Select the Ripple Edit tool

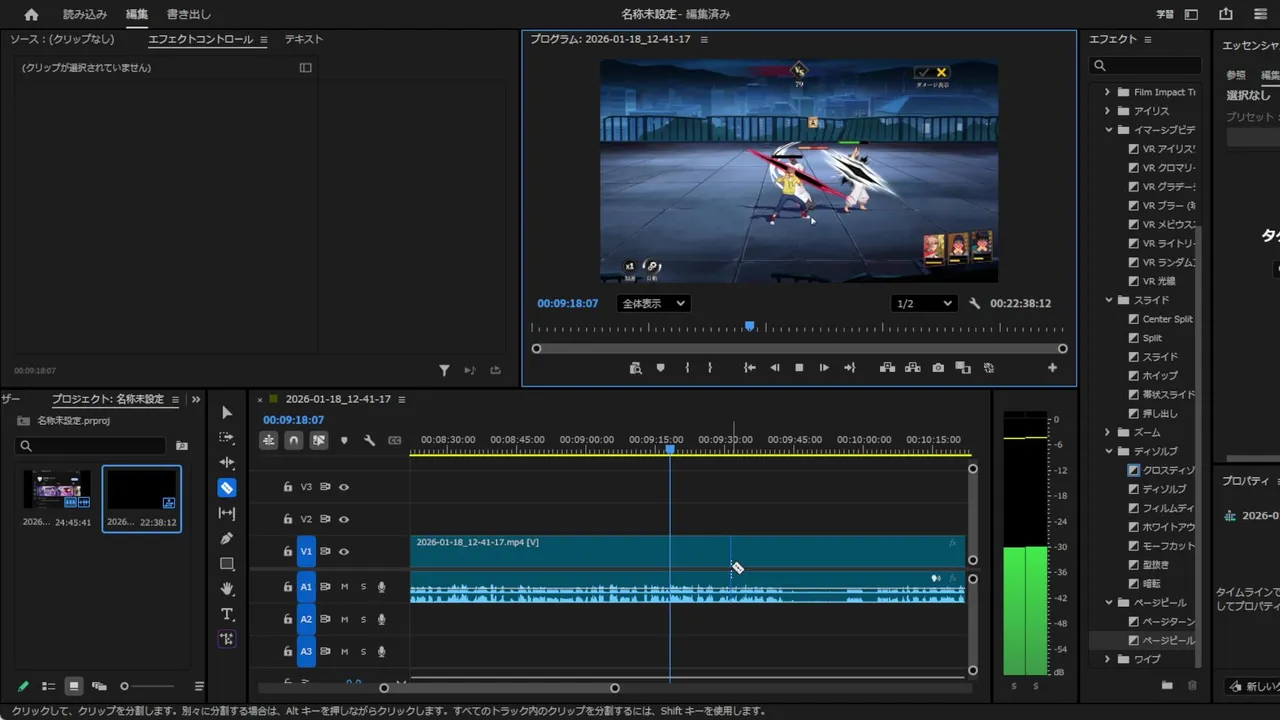[x=227, y=463]
